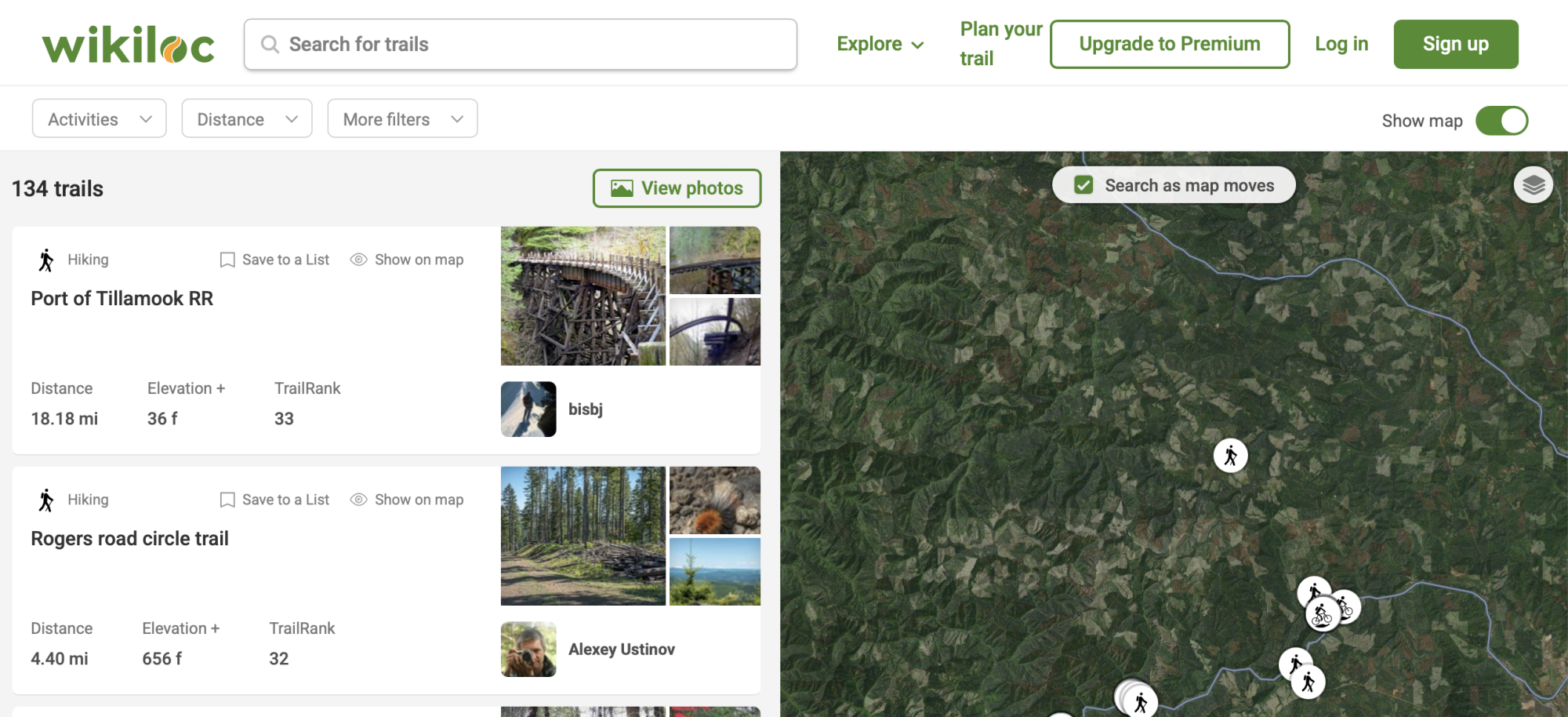This screenshot has height=717, width=1568.
Task: Open the large forest road photo
Action: point(583,536)
